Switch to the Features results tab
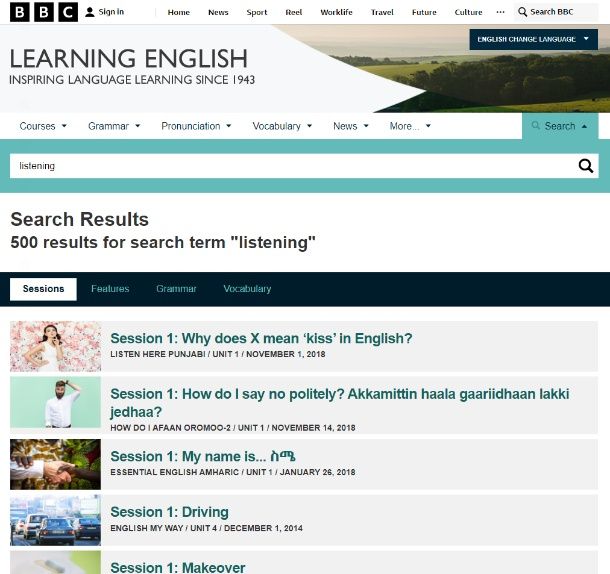 coord(110,289)
